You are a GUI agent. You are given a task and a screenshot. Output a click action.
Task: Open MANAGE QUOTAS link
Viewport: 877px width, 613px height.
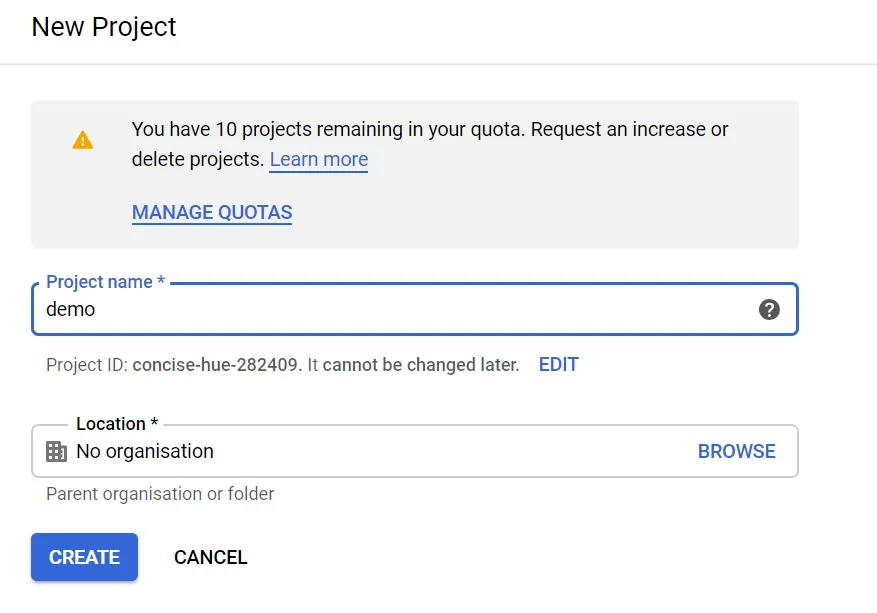(212, 213)
